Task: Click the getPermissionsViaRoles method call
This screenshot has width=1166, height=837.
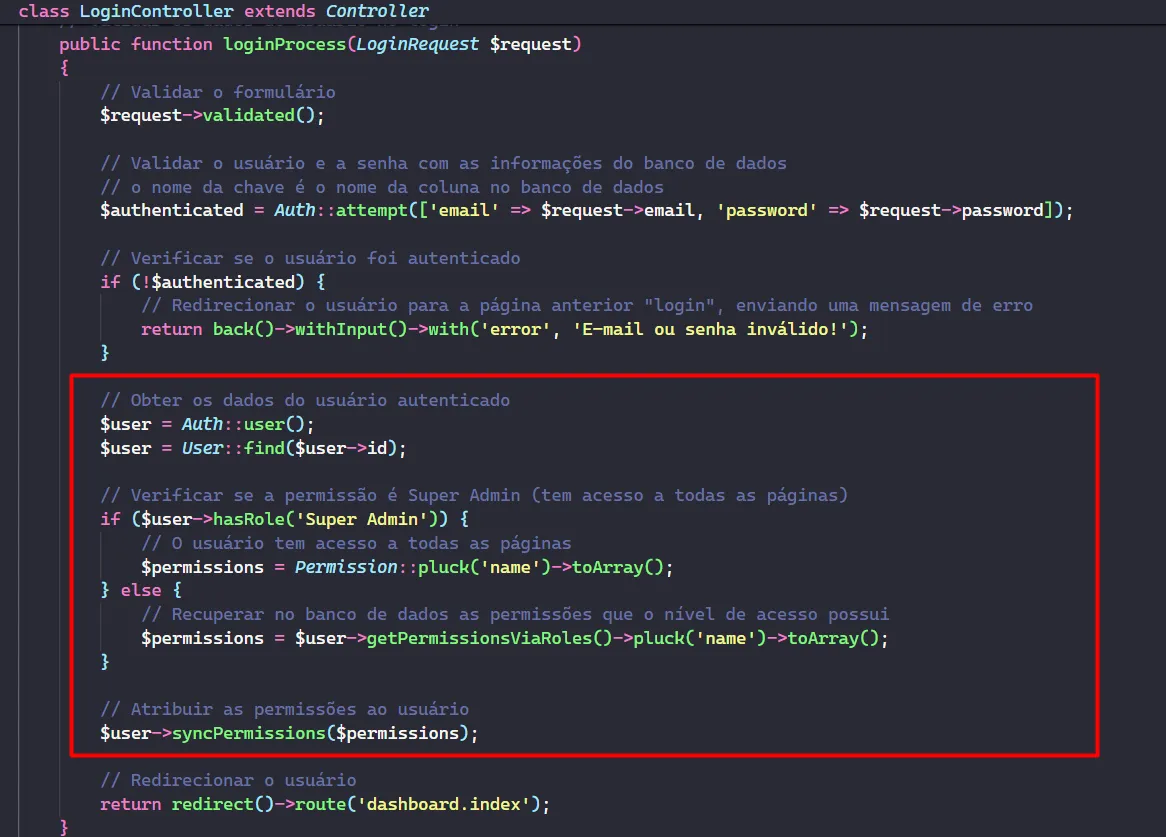Action: point(489,638)
